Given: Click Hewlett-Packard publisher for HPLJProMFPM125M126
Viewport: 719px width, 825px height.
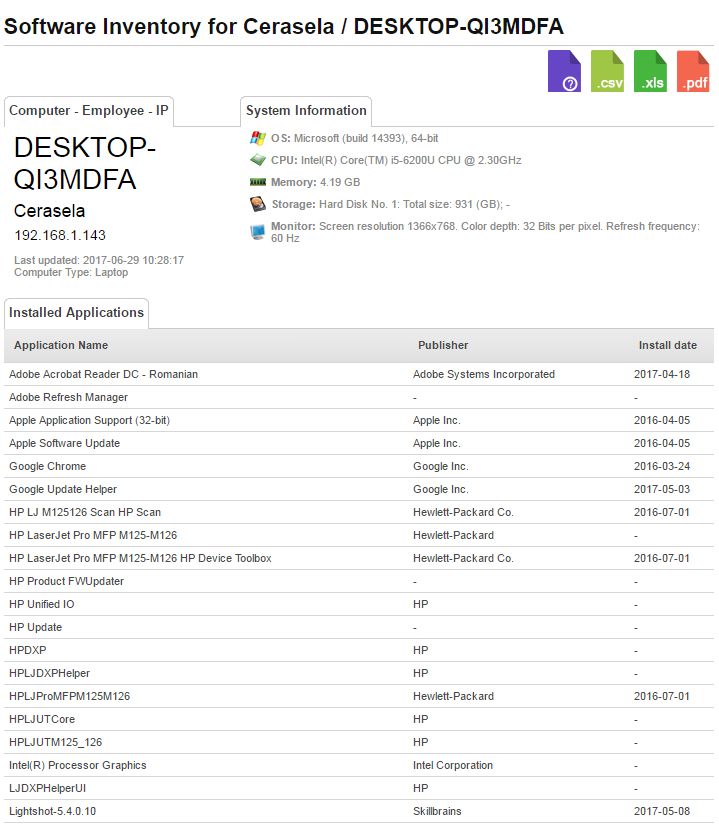Looking at the screenshot, I should tap(453, 696).
